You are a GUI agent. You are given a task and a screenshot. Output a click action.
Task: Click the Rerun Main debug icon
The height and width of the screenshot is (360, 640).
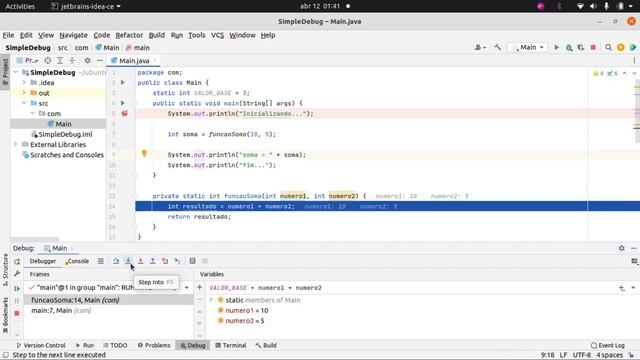click(17, 262)
